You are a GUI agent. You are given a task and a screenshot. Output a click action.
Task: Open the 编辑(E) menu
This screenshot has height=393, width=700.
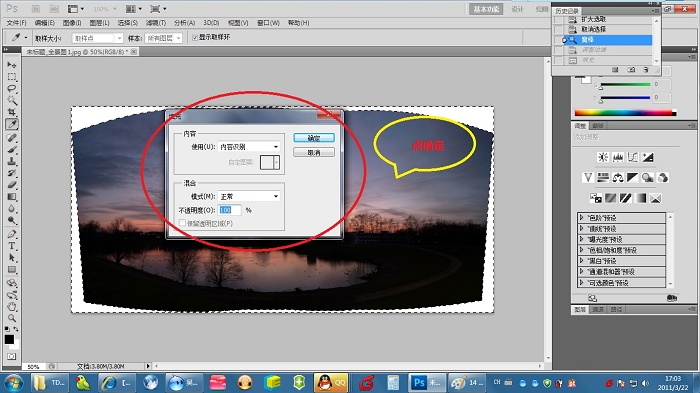(x=45, y=23)
